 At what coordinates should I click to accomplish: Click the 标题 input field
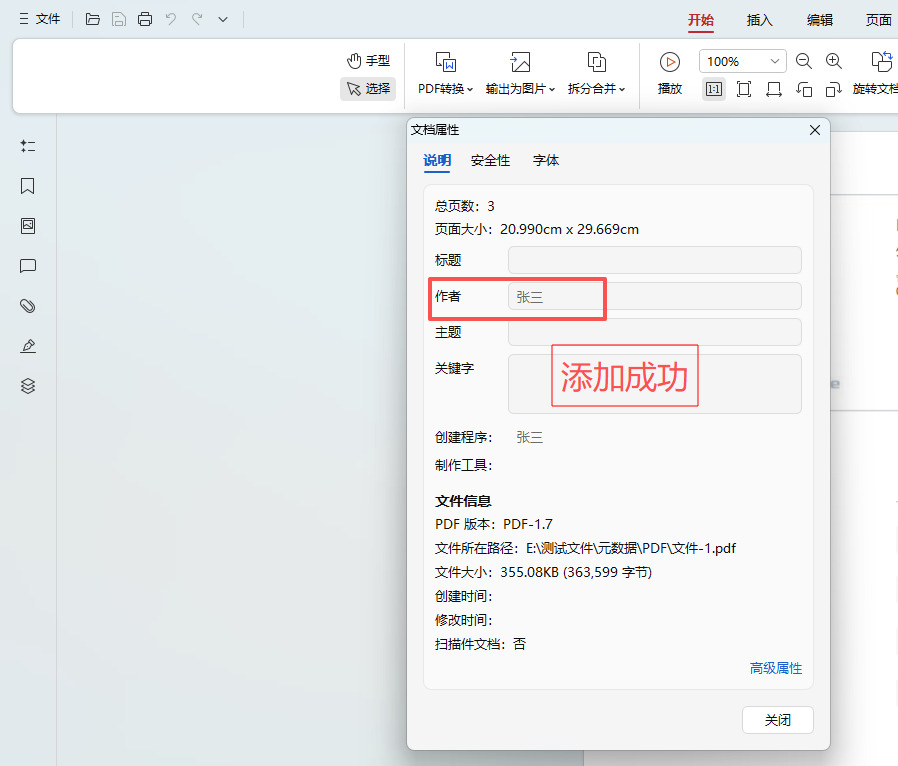coord(655,260)
